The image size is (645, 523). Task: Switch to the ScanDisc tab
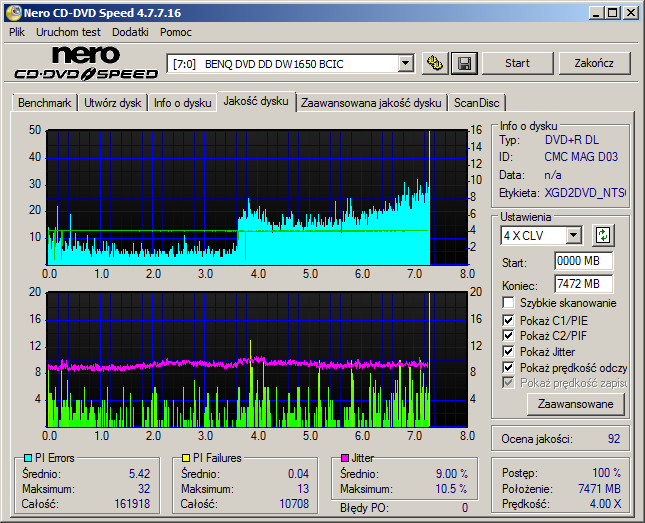tap(476, 103)
